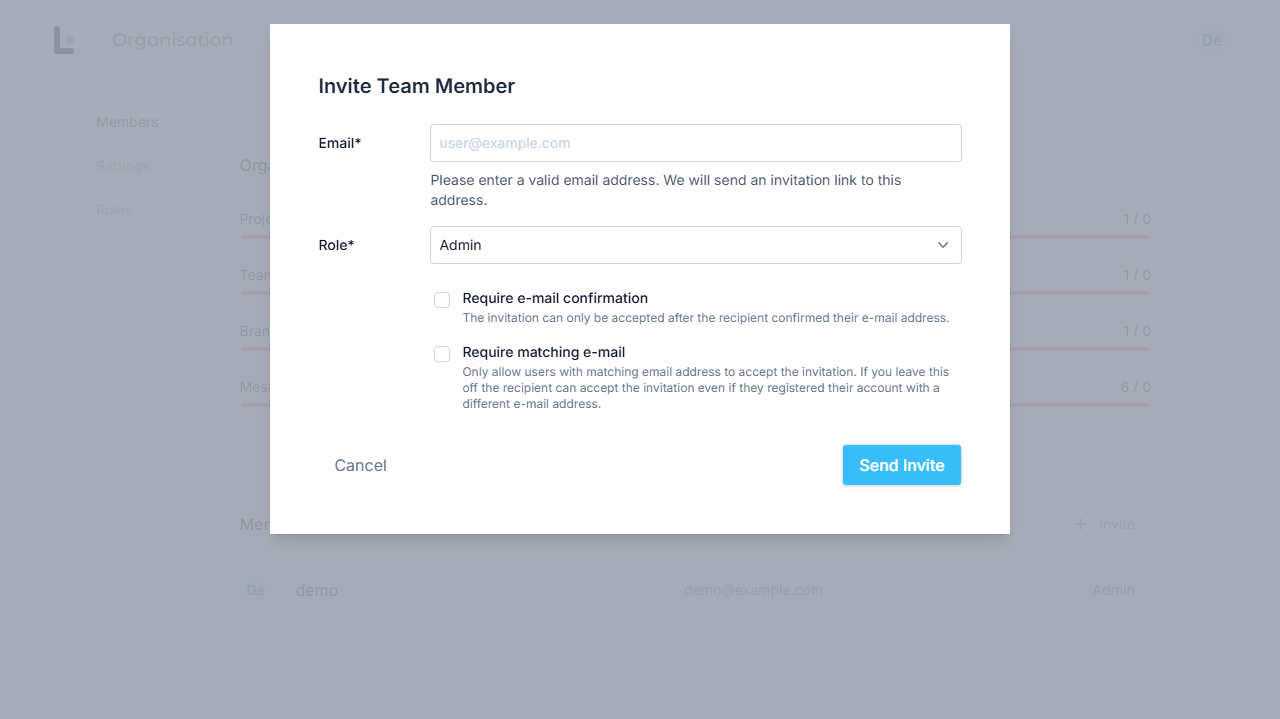This screenshot has height=719, width=1280.
Task: Focus the Email input field
Action: [695, 143]
